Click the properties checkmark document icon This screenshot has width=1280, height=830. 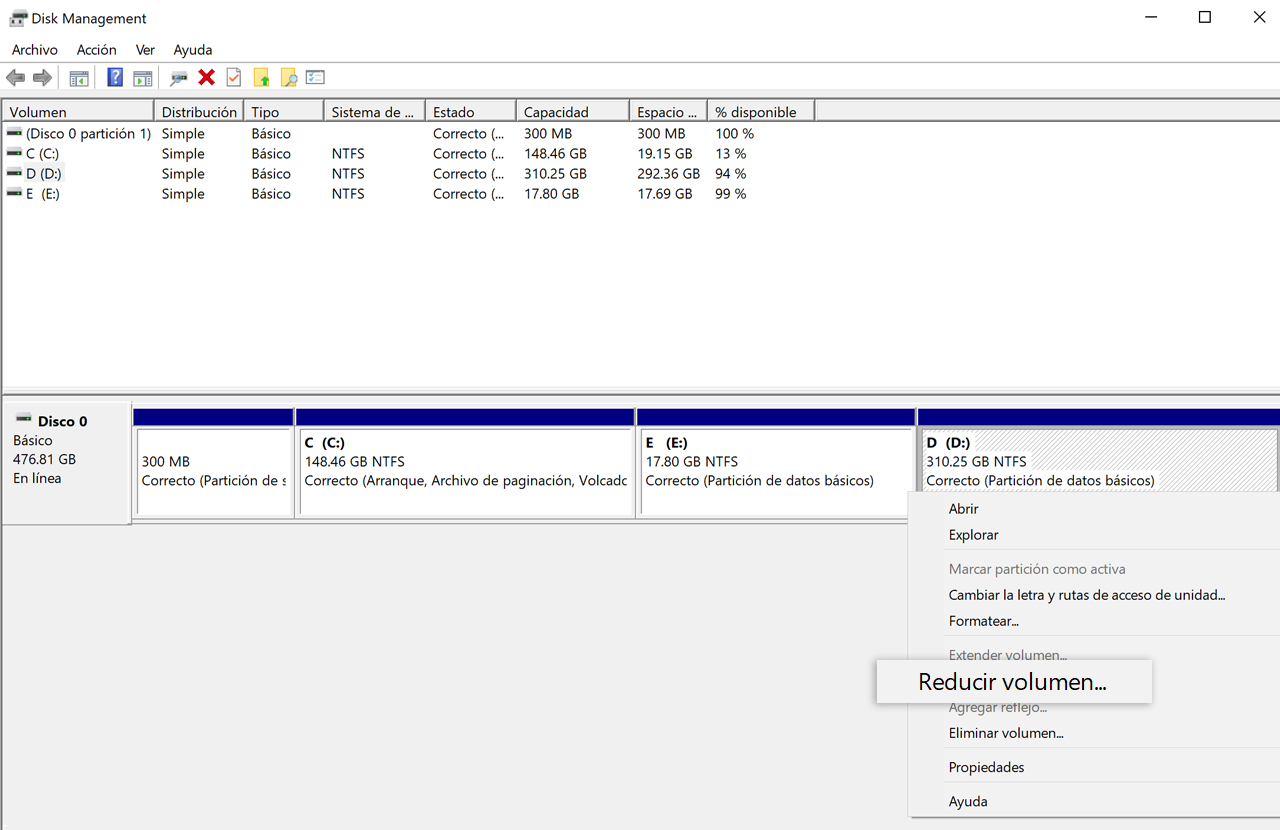pyautogui.click(x=234, y=78)
